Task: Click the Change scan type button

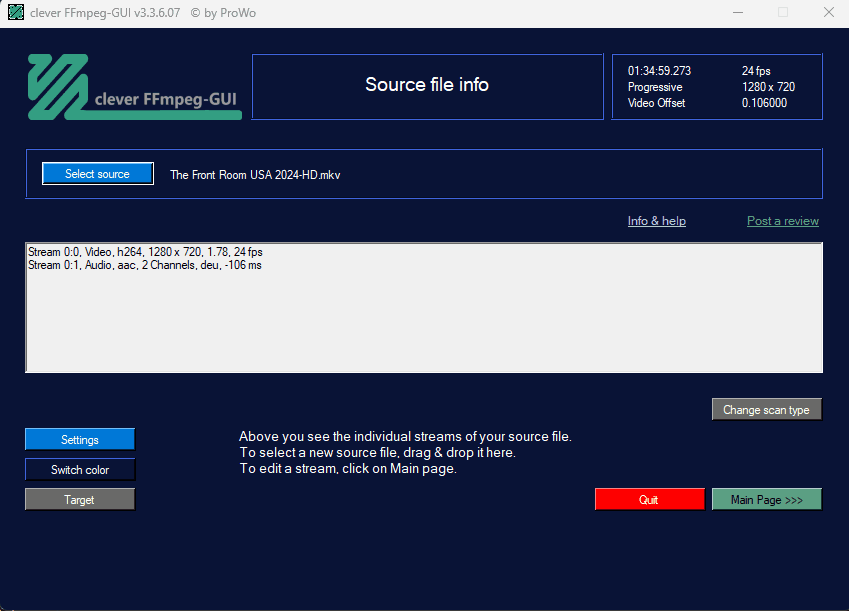Action: click(767, 410)
